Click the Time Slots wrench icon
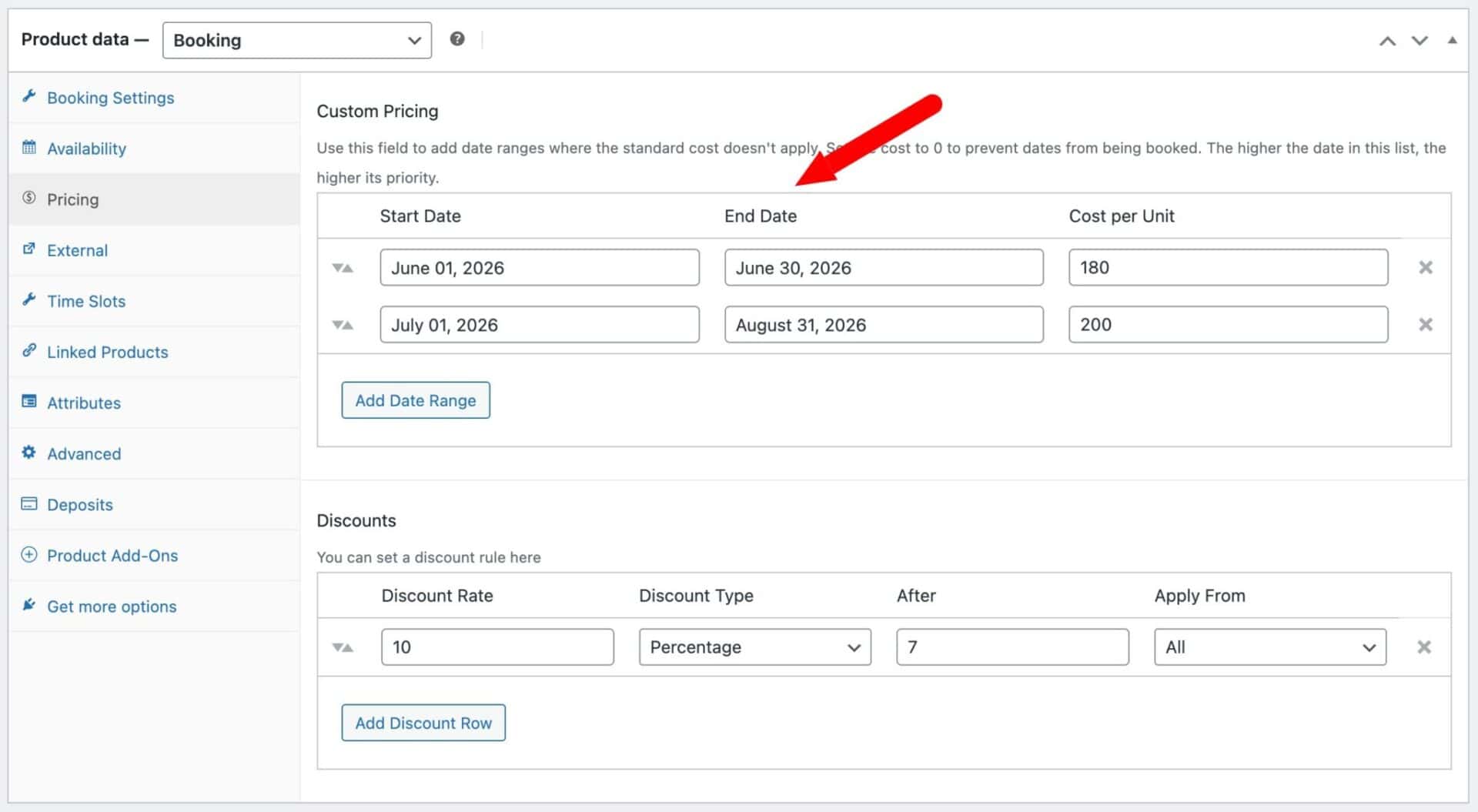The width and height of the screenshot is (1478, 812). click(29, 299)
